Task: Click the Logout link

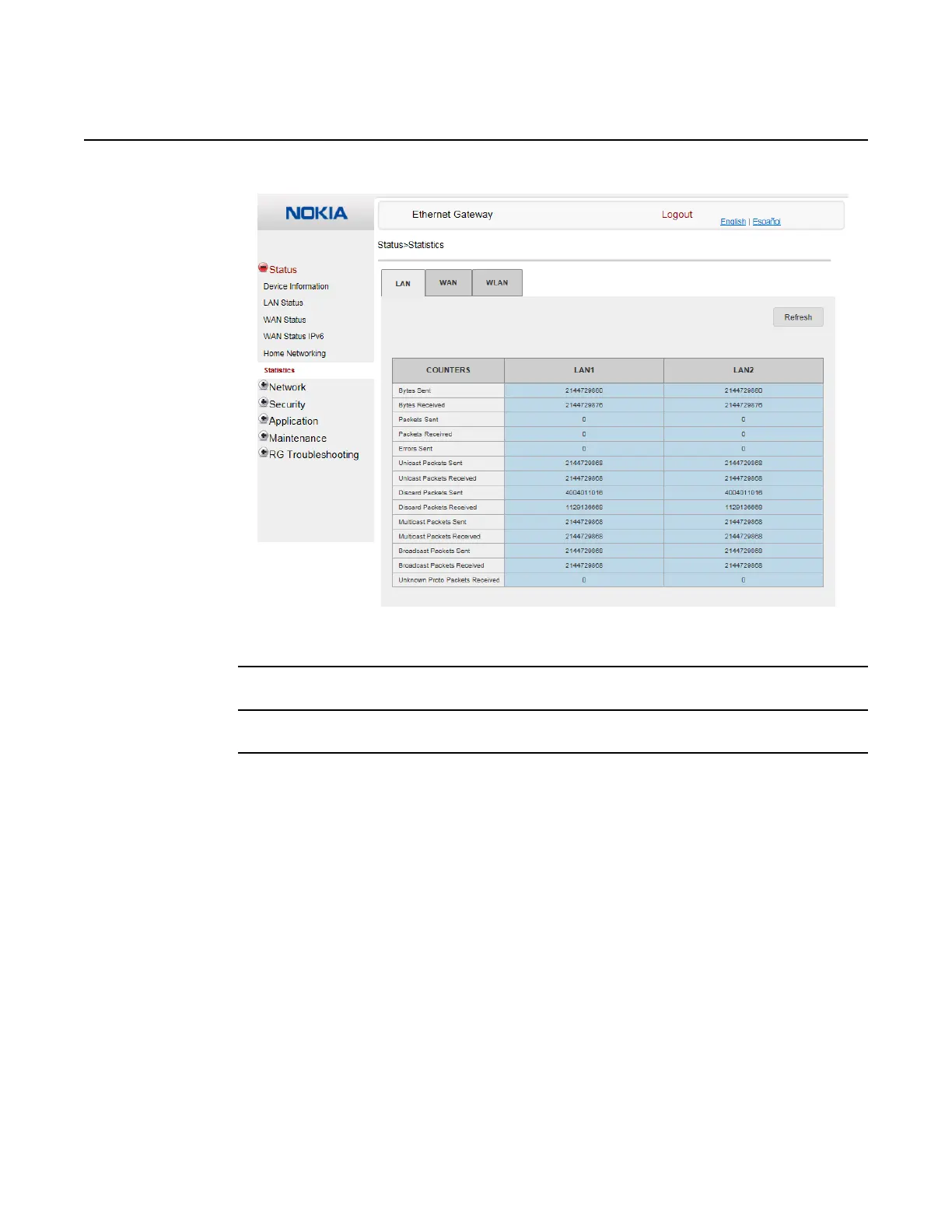Action: 677,215
